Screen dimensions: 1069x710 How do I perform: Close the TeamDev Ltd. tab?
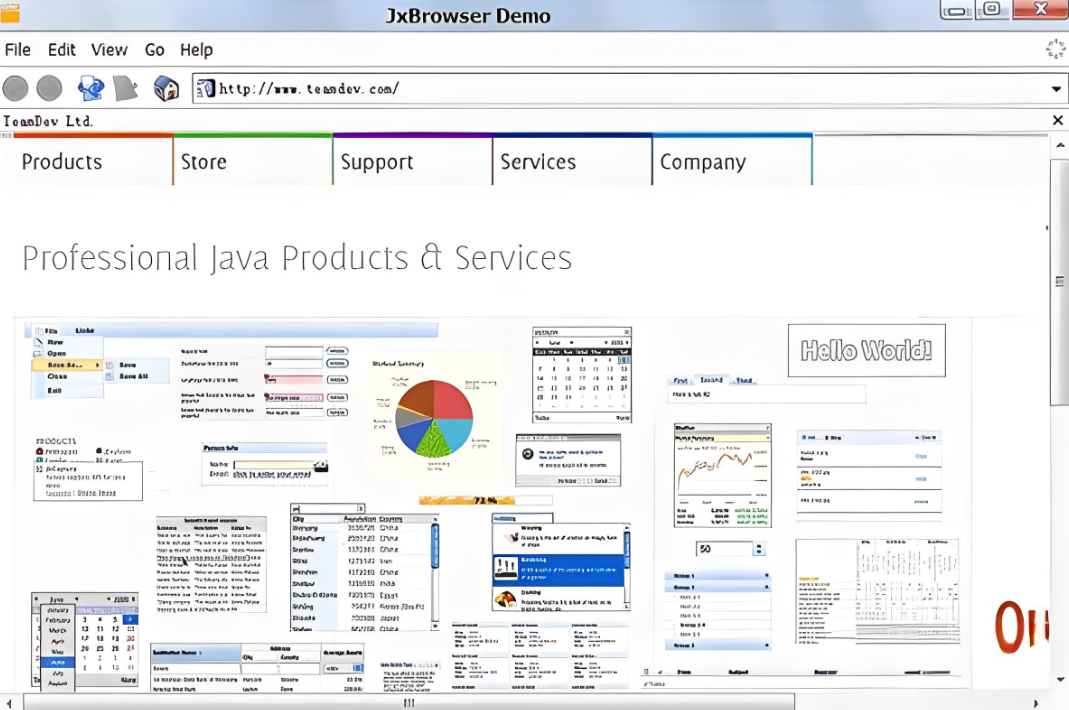pos(1057,121)
